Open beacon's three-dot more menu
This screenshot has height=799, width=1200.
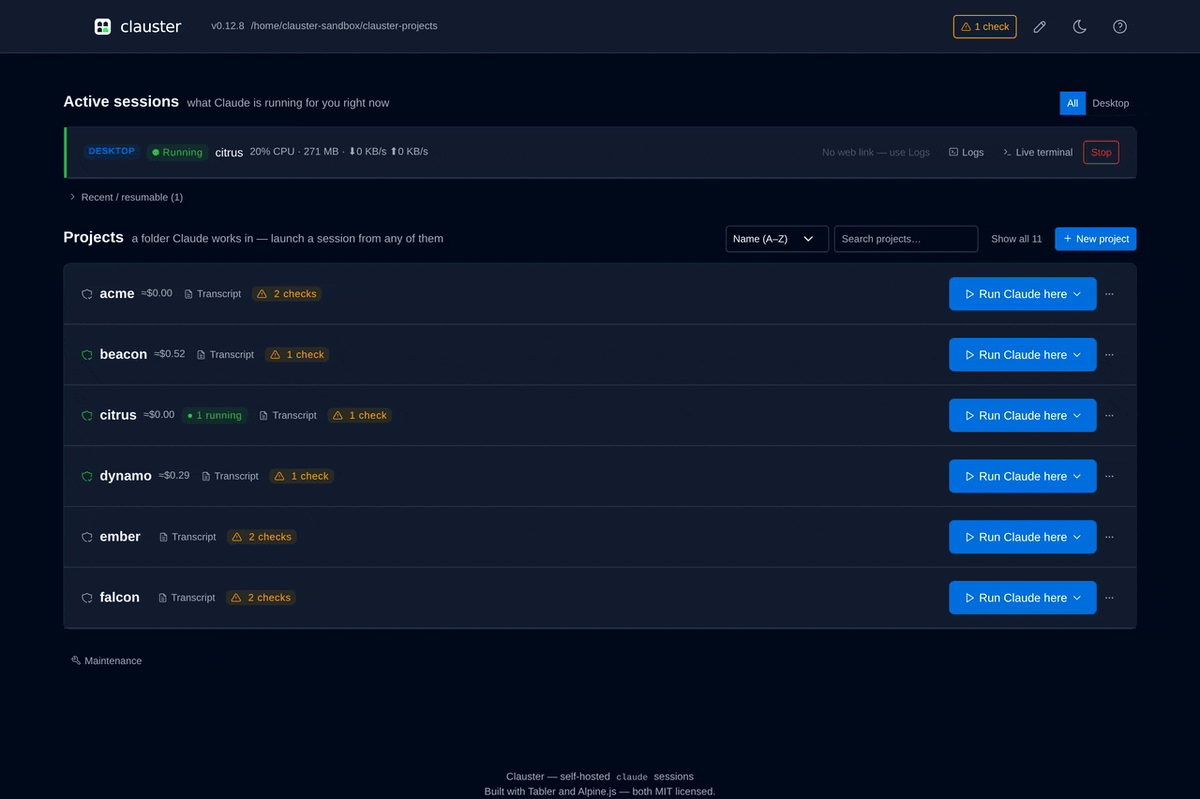pyautogui.click(x=1110, y=355)
